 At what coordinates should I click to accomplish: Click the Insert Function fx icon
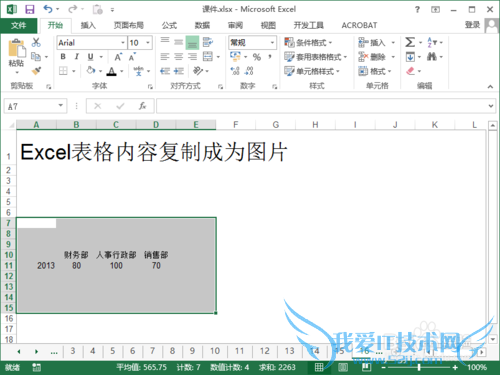143,106
